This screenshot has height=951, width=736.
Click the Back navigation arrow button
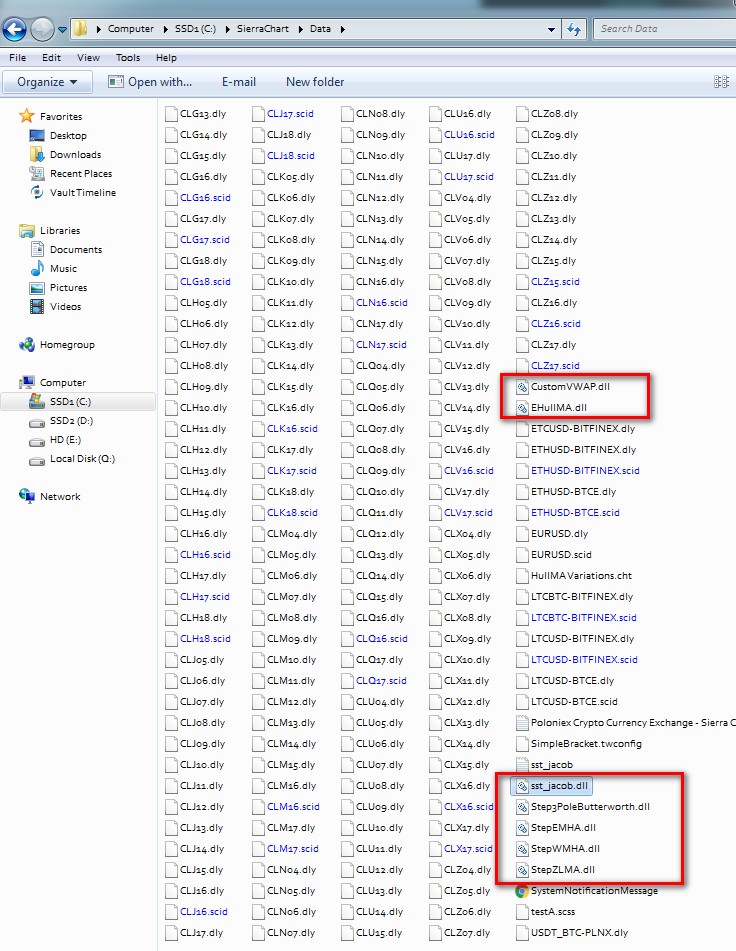tap(15, 29)
